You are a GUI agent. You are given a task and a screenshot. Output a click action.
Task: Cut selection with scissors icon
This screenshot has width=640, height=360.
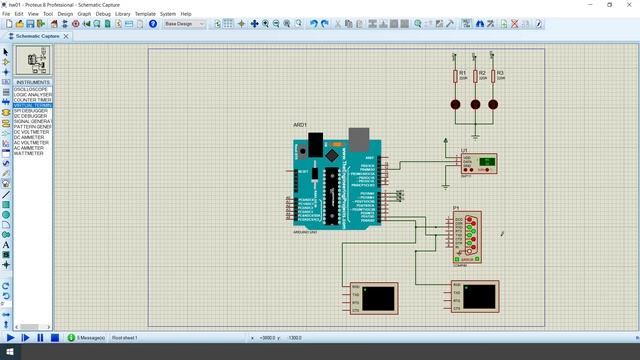coord(338,24)
